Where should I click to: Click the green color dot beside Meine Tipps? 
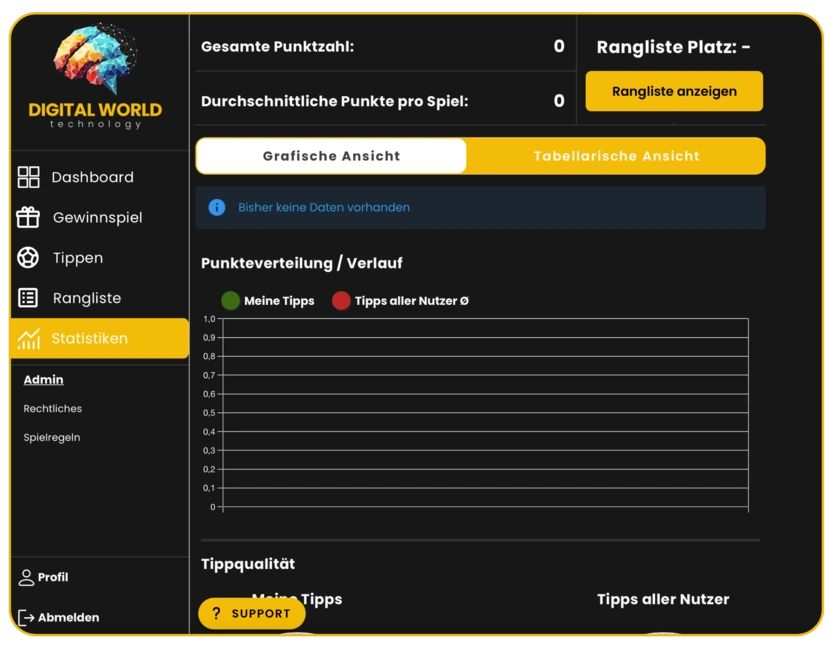click(231, 300)
